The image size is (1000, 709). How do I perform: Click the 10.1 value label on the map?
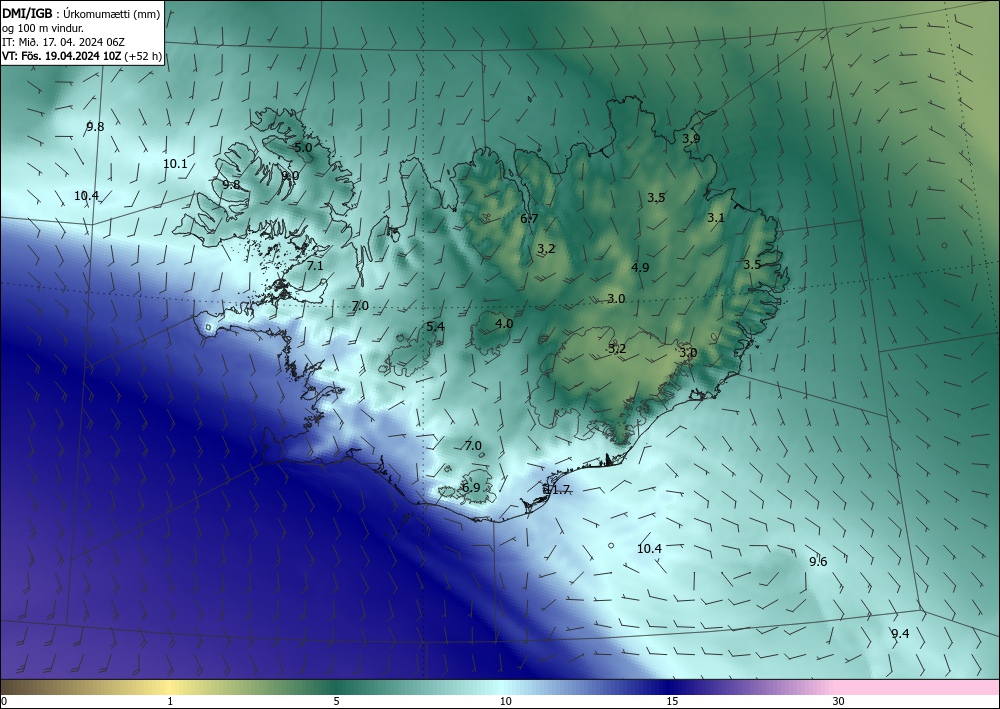(175, 164)
